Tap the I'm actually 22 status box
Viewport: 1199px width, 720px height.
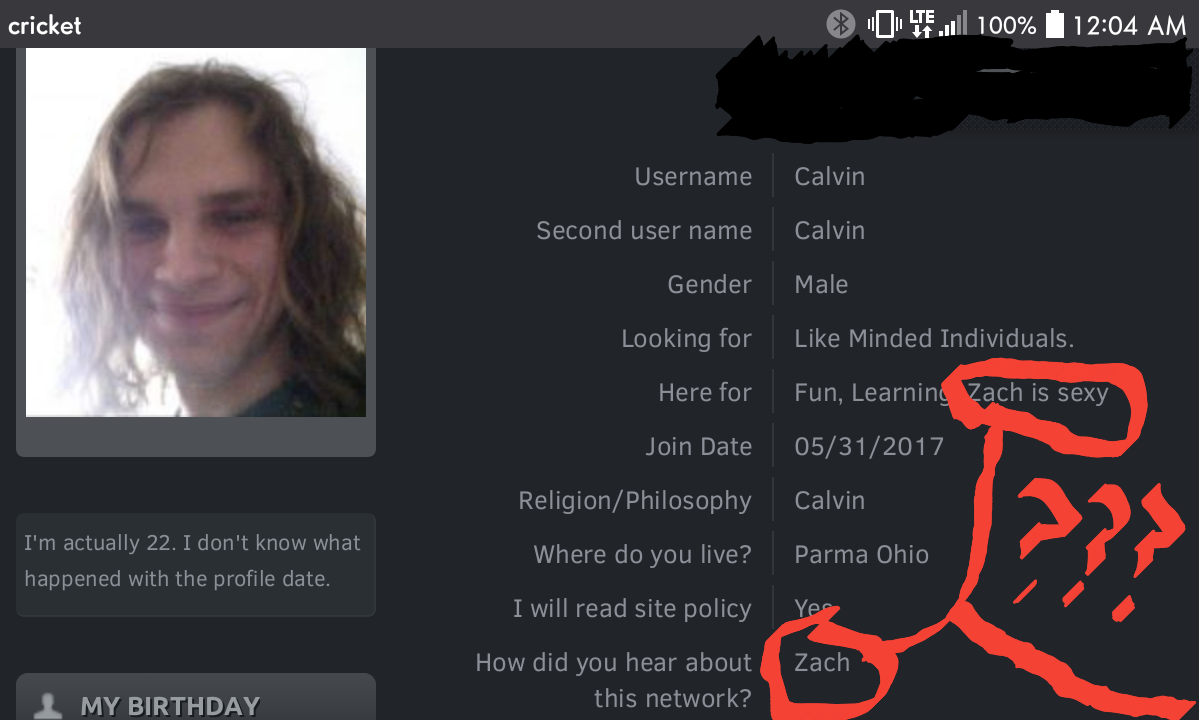tap(196, 565)
